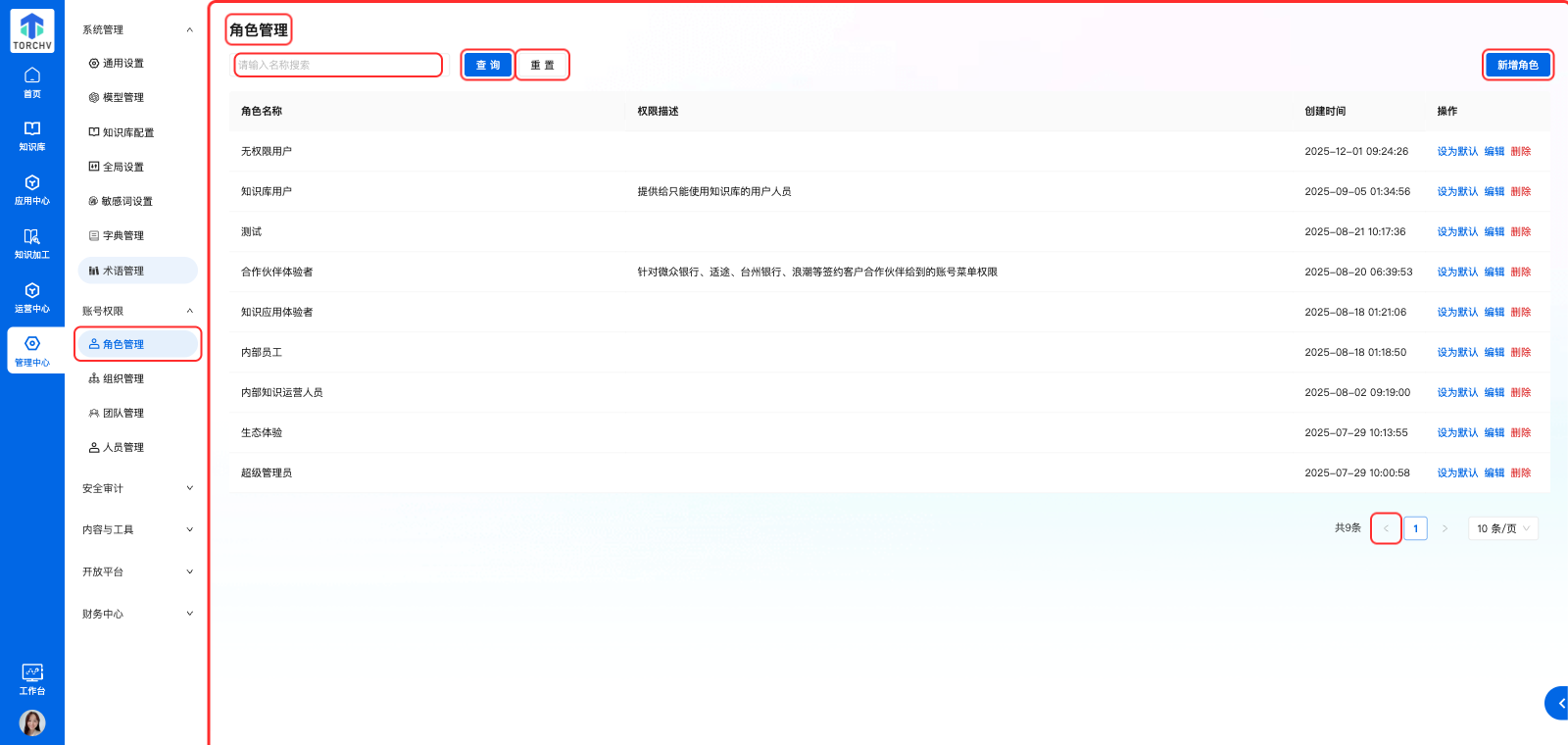
Task: Open 模型管理 menu item
Action: point(137,98)
